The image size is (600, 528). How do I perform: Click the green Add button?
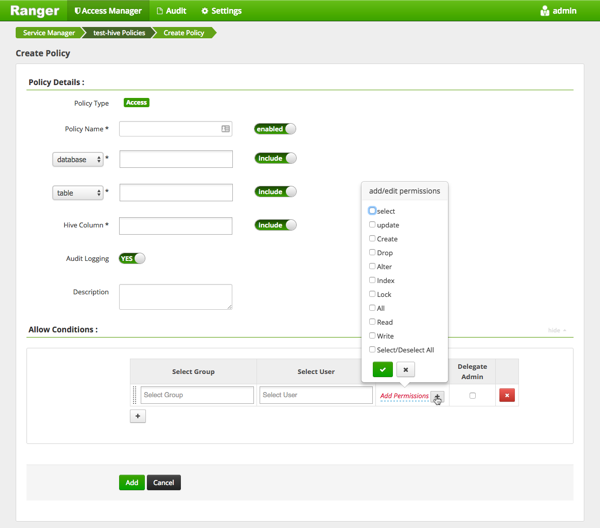point(132,482)
